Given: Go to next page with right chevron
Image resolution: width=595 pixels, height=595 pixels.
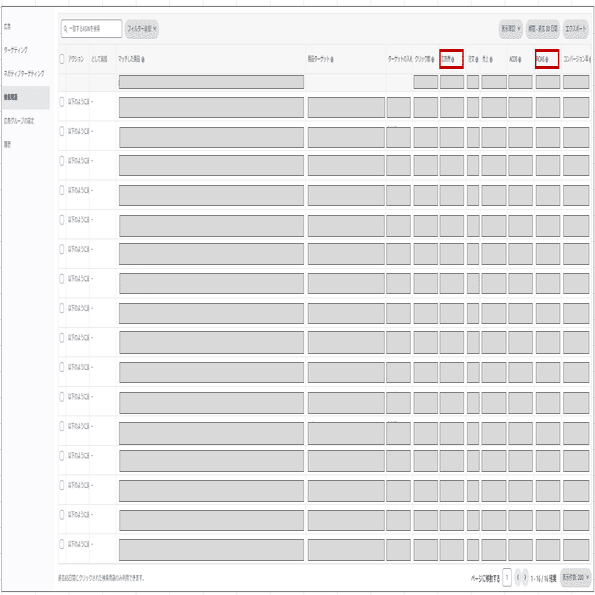Looking at the screenshot, I should tap(525, 578).
